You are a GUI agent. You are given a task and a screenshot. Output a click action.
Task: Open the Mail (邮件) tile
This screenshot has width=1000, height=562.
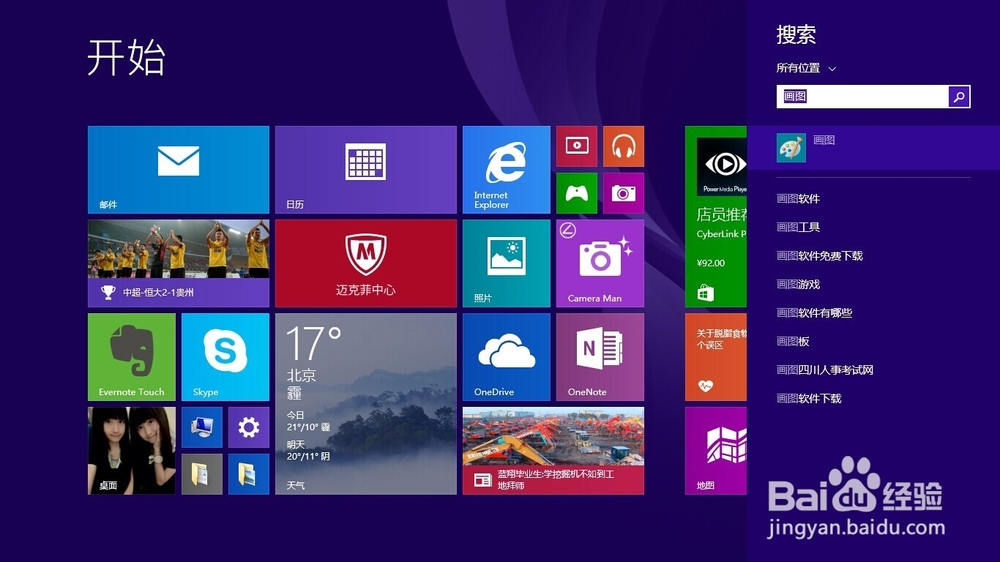point(179,170)
